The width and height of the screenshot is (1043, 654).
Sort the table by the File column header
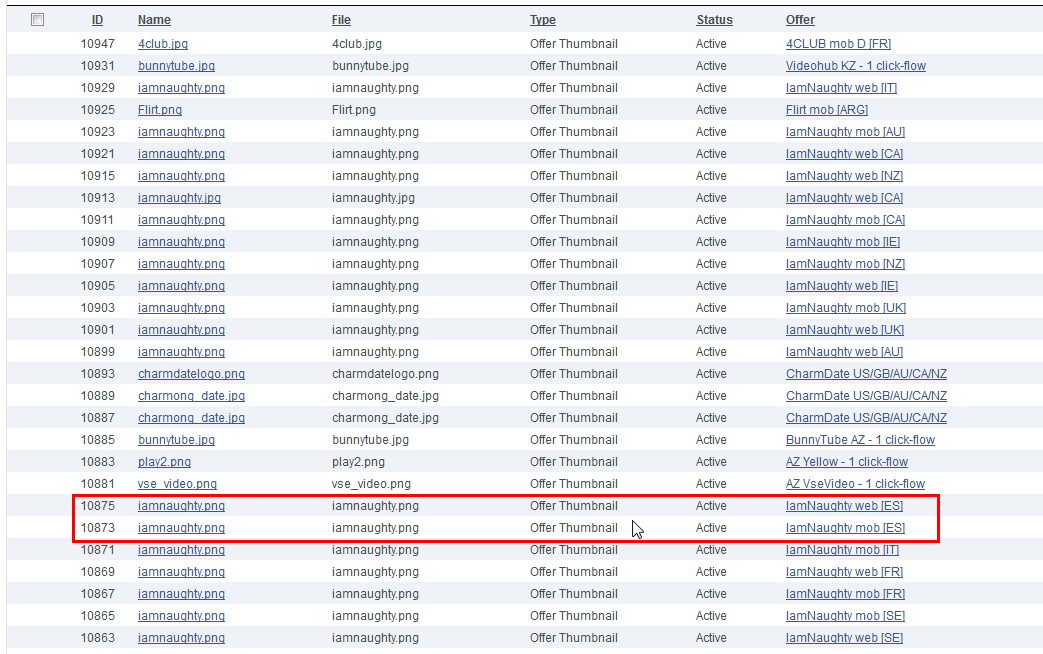pos(341,20)
